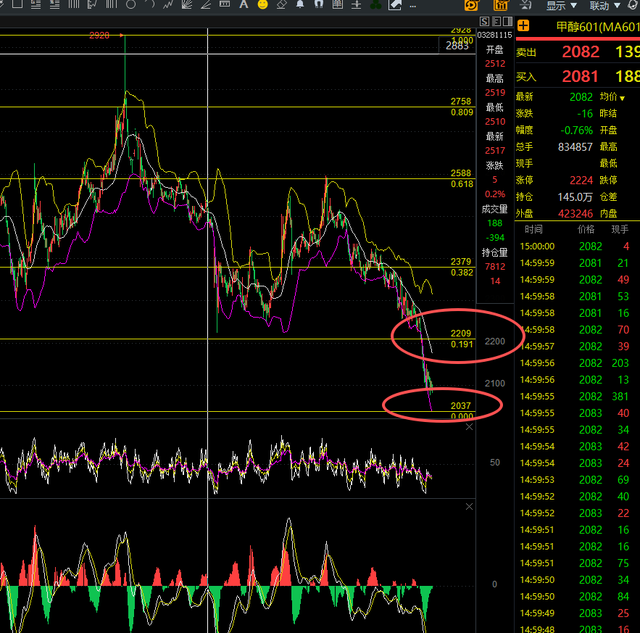Open the calculator table tool
Image resolution: width=640 pixels, height=633 pixels.
click(x=338, y=4)
